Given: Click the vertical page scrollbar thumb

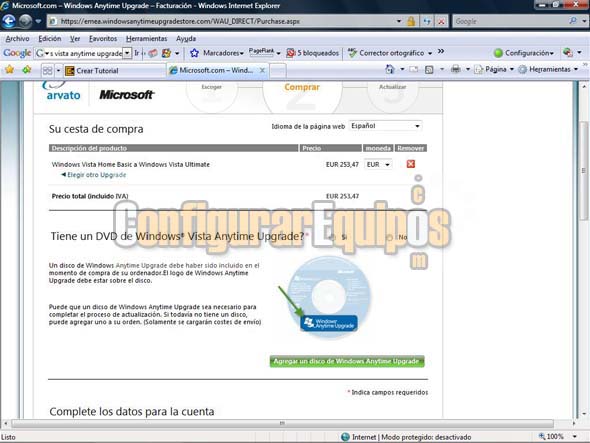Looking at the screenshot, I should click(584, 171).
